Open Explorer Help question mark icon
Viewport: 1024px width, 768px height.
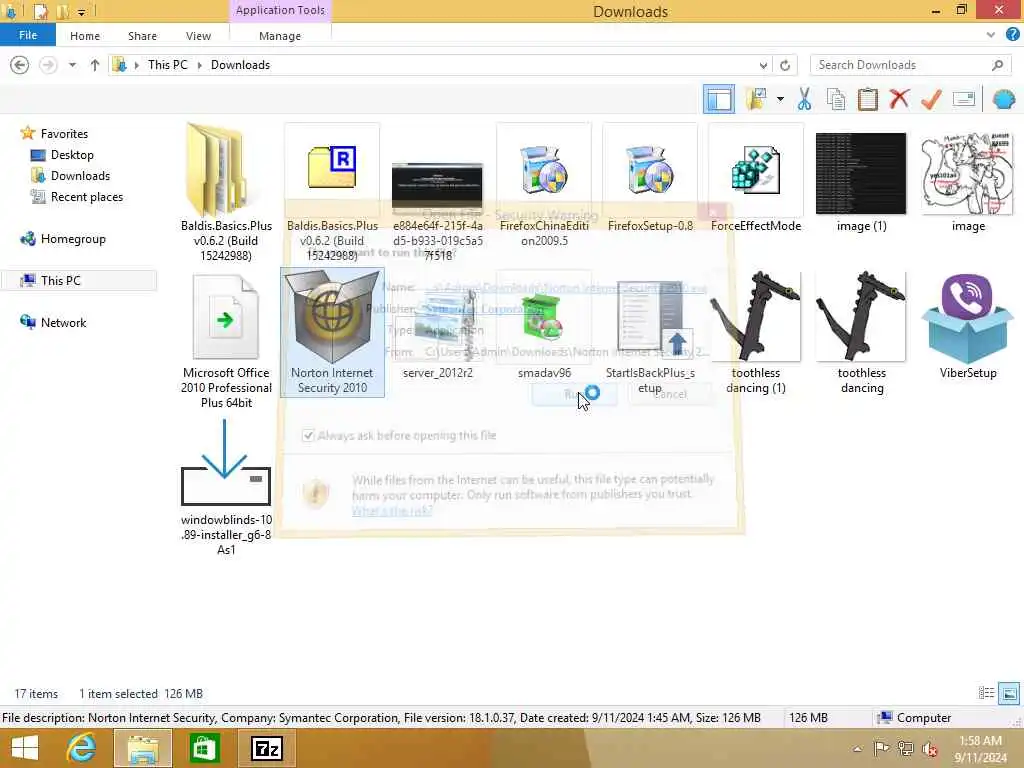point(1012,35)
